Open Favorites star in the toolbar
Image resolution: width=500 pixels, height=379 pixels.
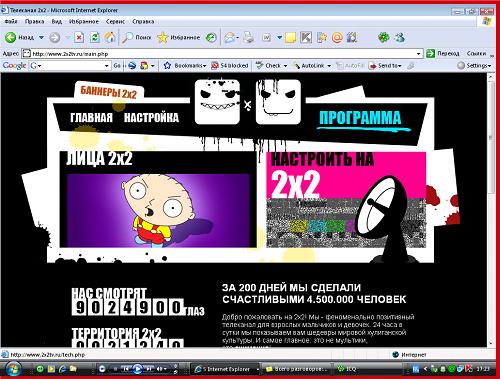[163, 37]
